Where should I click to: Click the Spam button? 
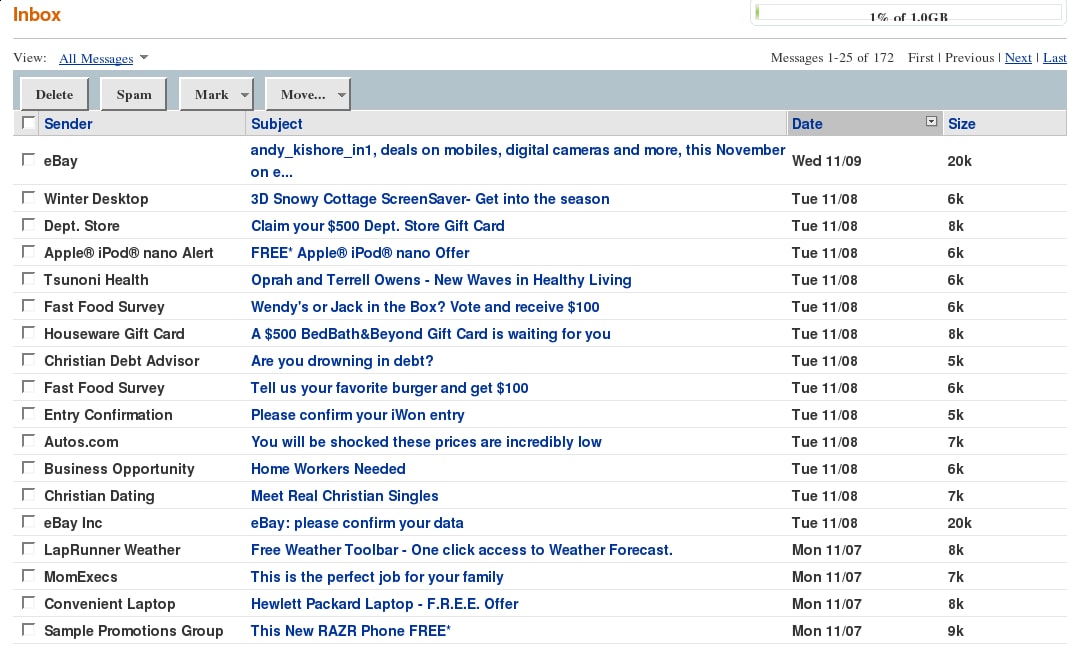133,93
